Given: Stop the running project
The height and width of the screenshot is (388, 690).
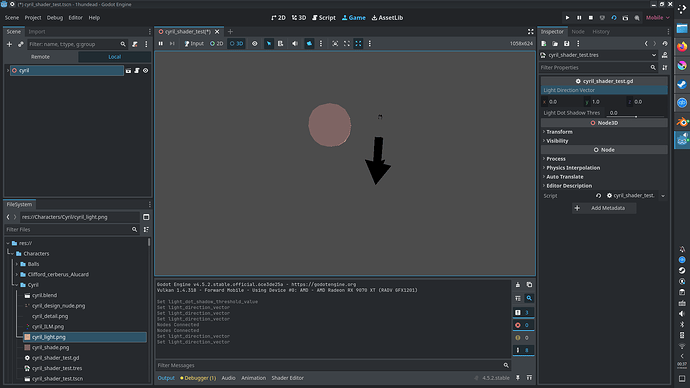Looking at the screenshot, I should tap(591, 18).
